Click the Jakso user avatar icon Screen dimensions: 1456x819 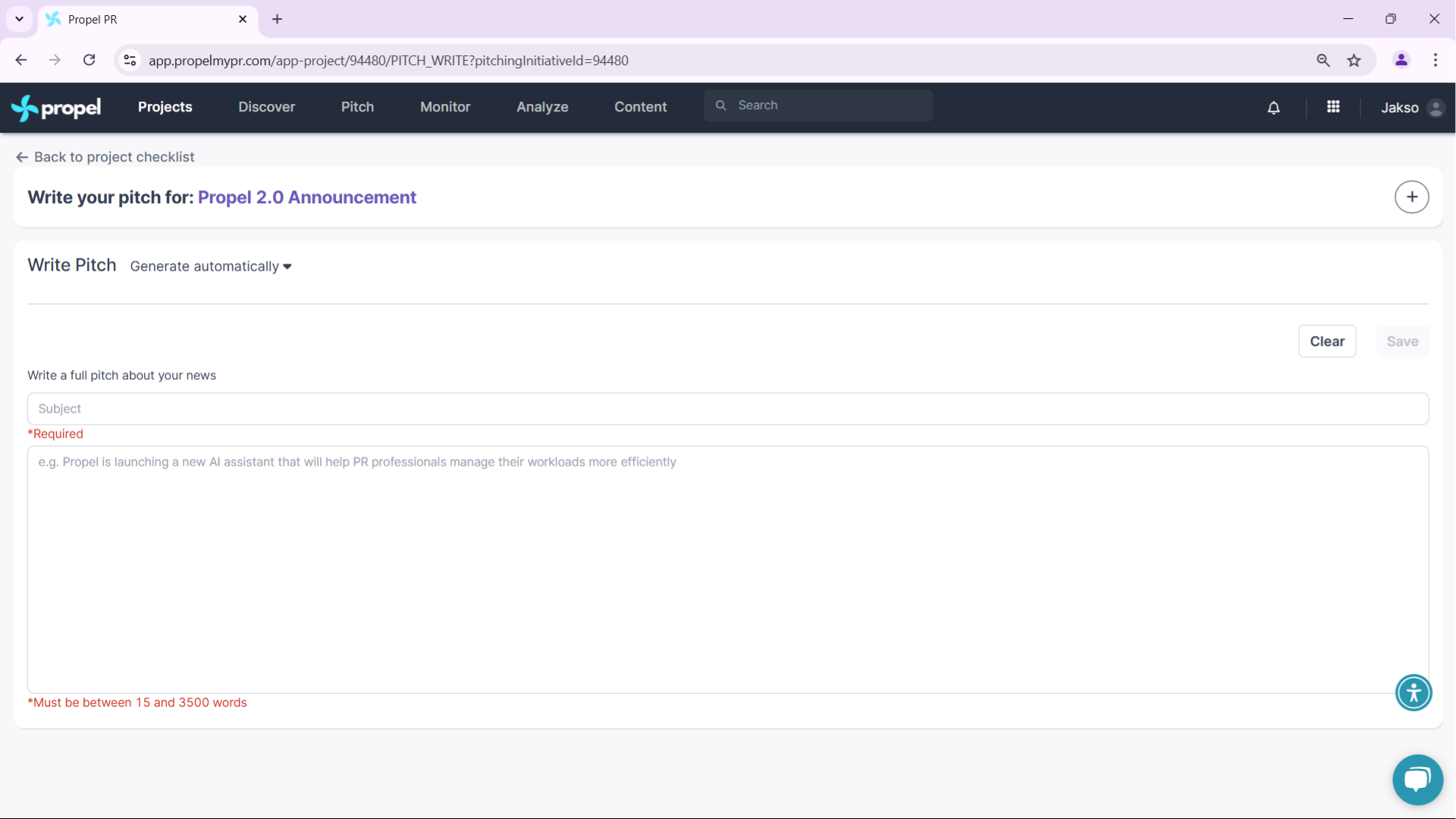tap(1436, 108)
